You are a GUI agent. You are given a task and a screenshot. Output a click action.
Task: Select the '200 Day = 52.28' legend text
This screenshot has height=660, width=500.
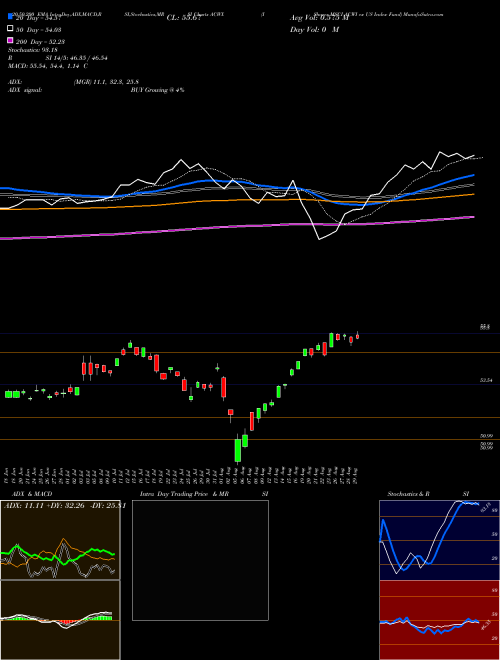pyautogui.click(x=40, y=42)
